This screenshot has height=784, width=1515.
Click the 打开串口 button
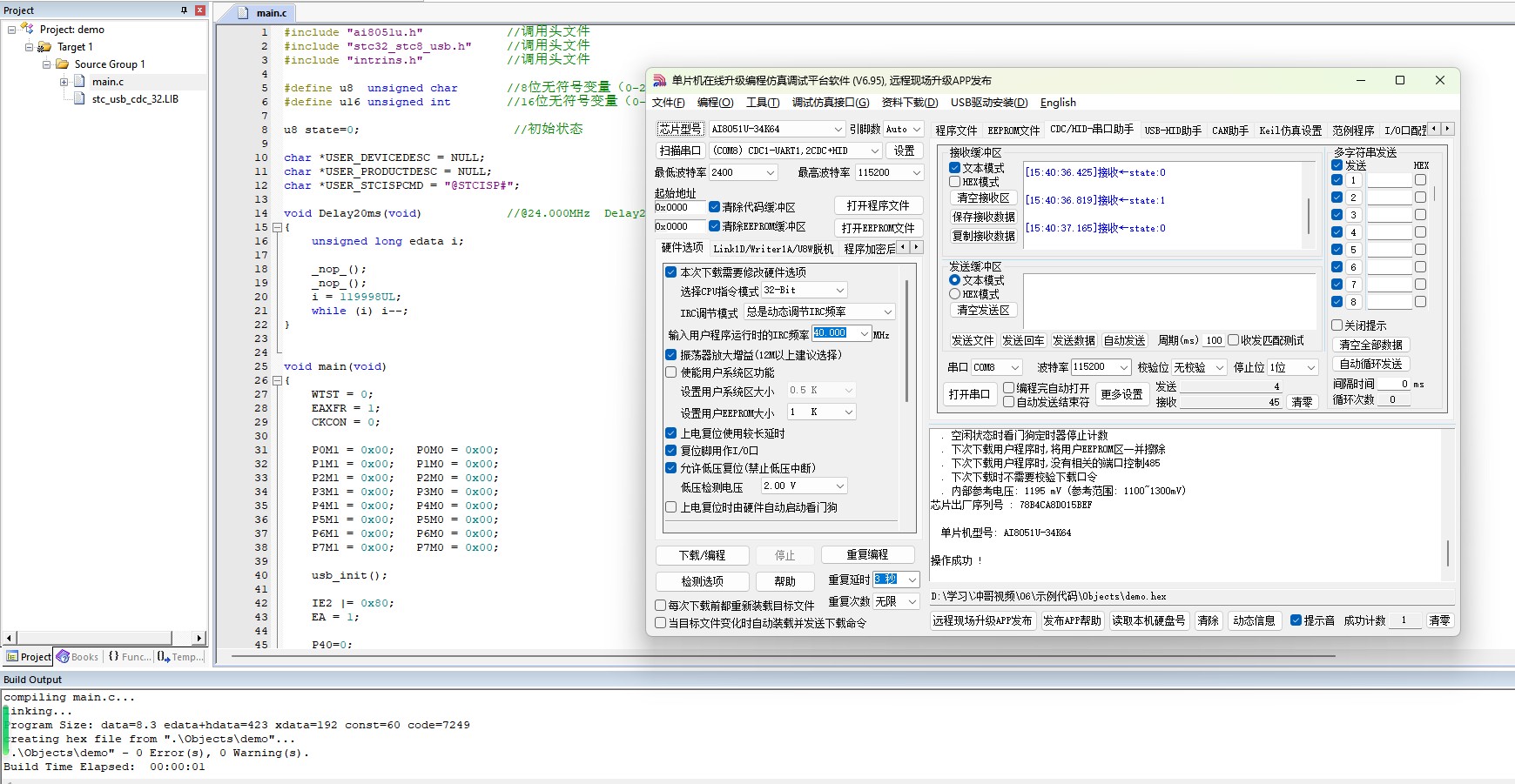[x=969, y=394]
